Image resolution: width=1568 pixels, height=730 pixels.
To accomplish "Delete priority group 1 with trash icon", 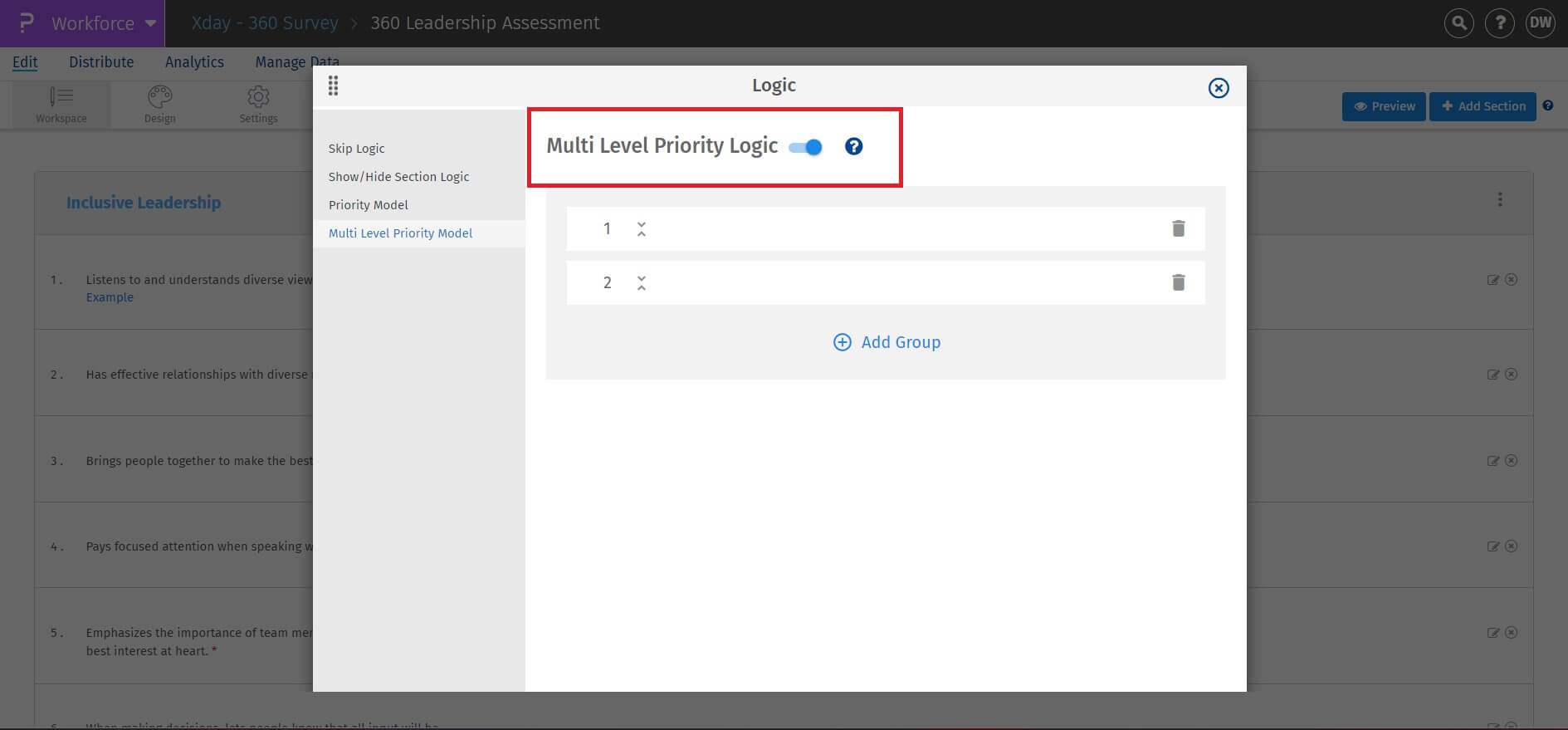I will (x=1178, y=228).
